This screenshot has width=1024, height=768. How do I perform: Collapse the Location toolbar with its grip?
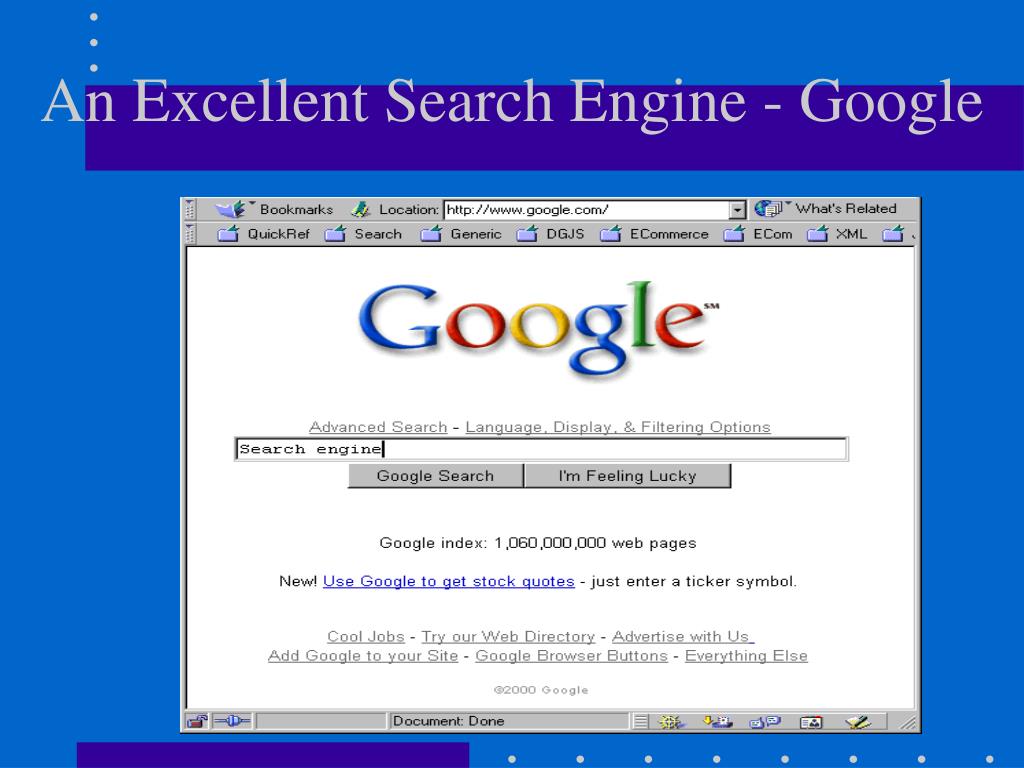[x=190, y=209]
